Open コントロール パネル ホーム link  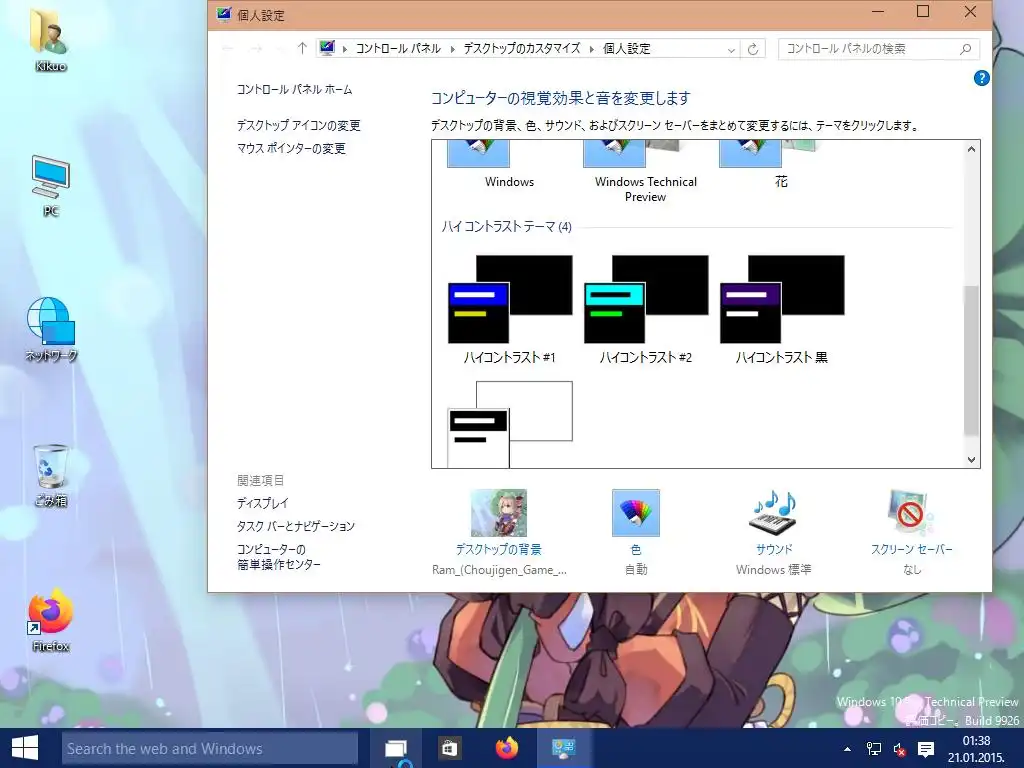(x=294, y=89)
